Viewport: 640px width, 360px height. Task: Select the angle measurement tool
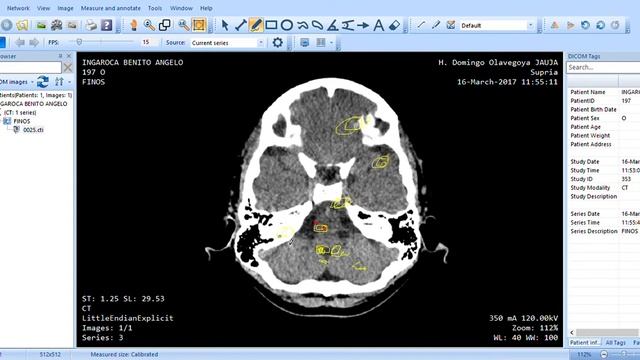click(x=333, y=25)
